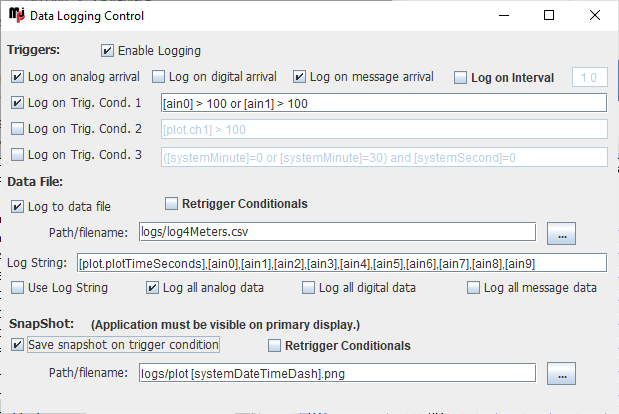This screenshot has height=414, width=619.
Task: Uncheck Log to data file
Action: tap(17, 206)
